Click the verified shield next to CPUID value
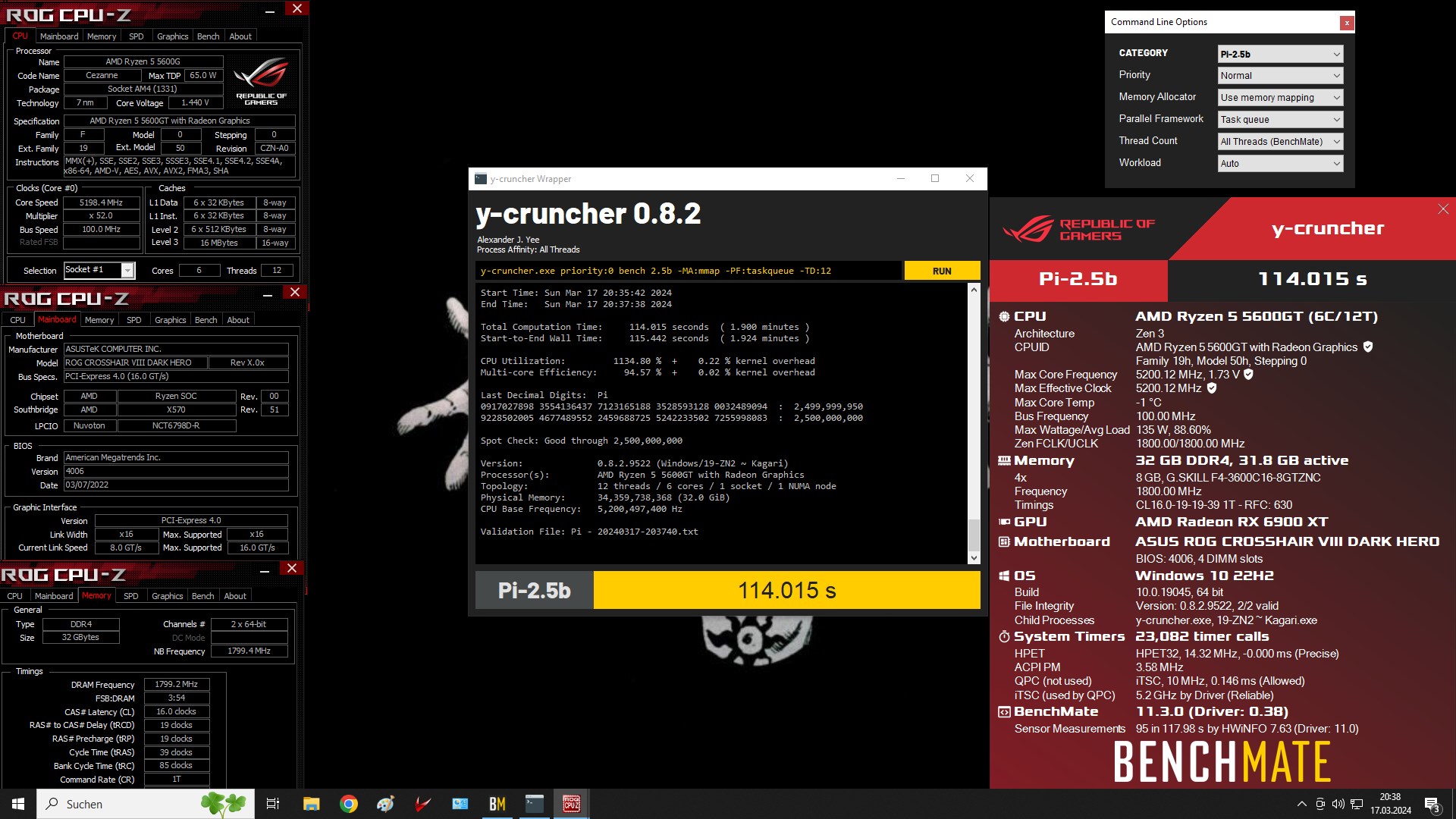The height and width of the screenshot is (819, 1456). coord(1368,347)
